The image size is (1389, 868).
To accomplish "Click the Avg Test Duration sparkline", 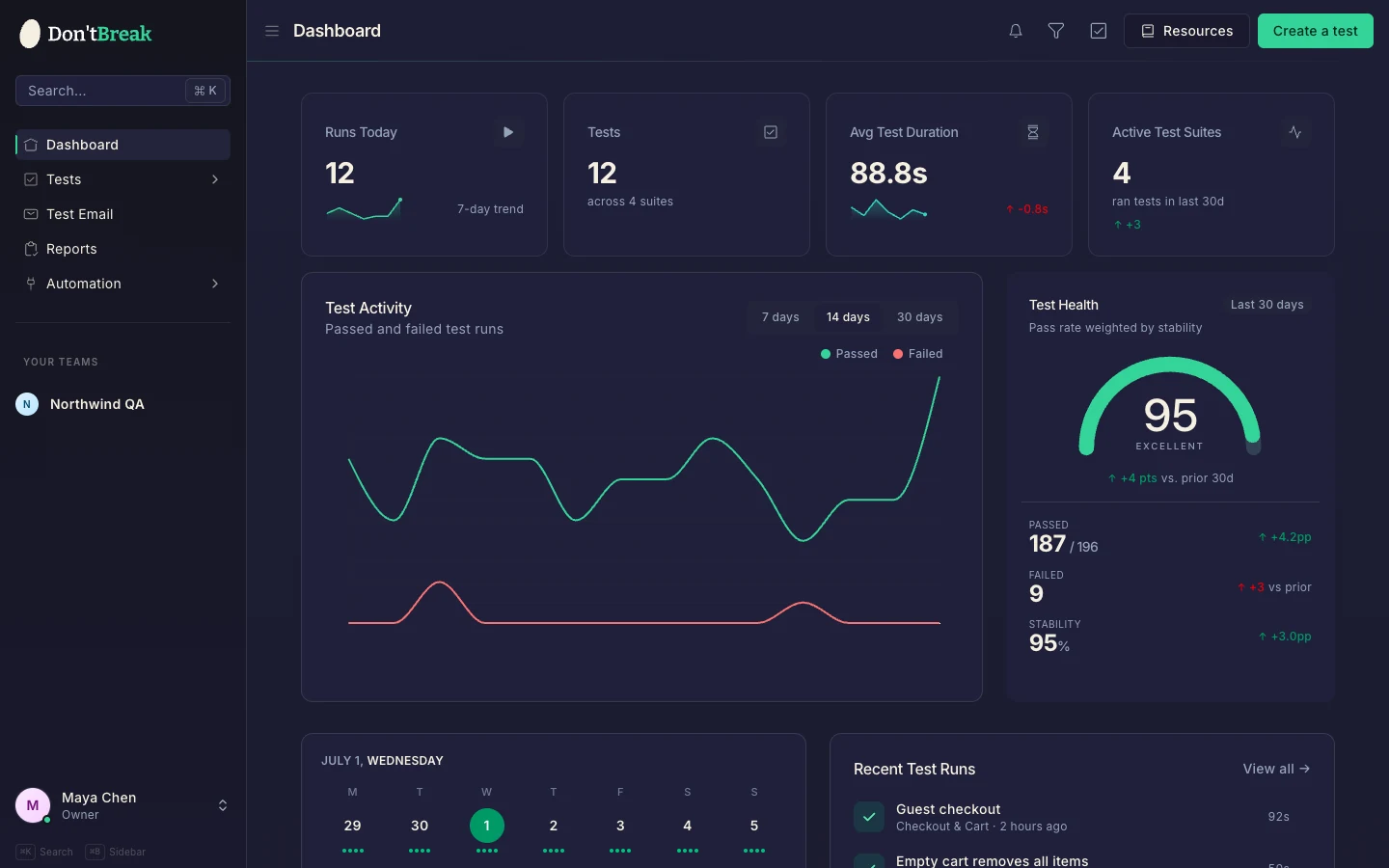I will pyautogui.click(x=889, y=209).
